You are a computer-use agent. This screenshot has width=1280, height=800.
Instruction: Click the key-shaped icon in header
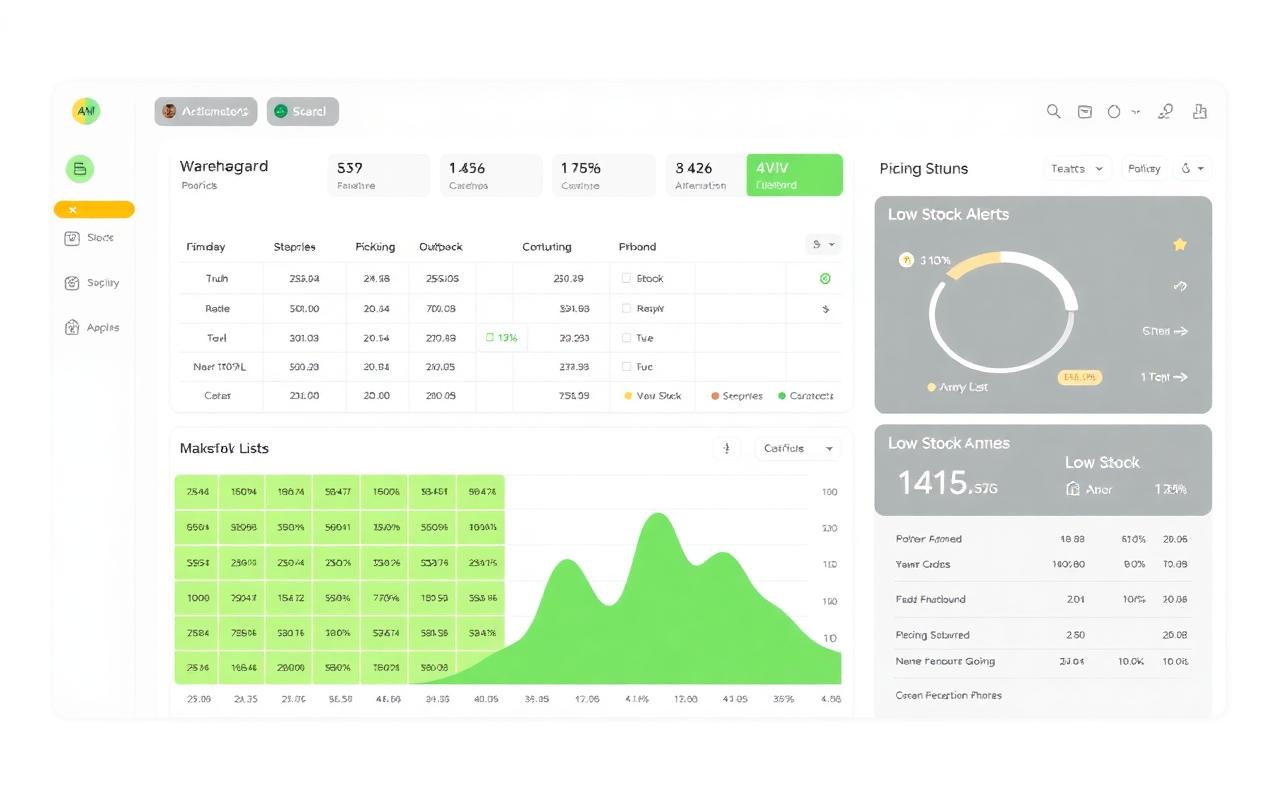(1165, 112)
